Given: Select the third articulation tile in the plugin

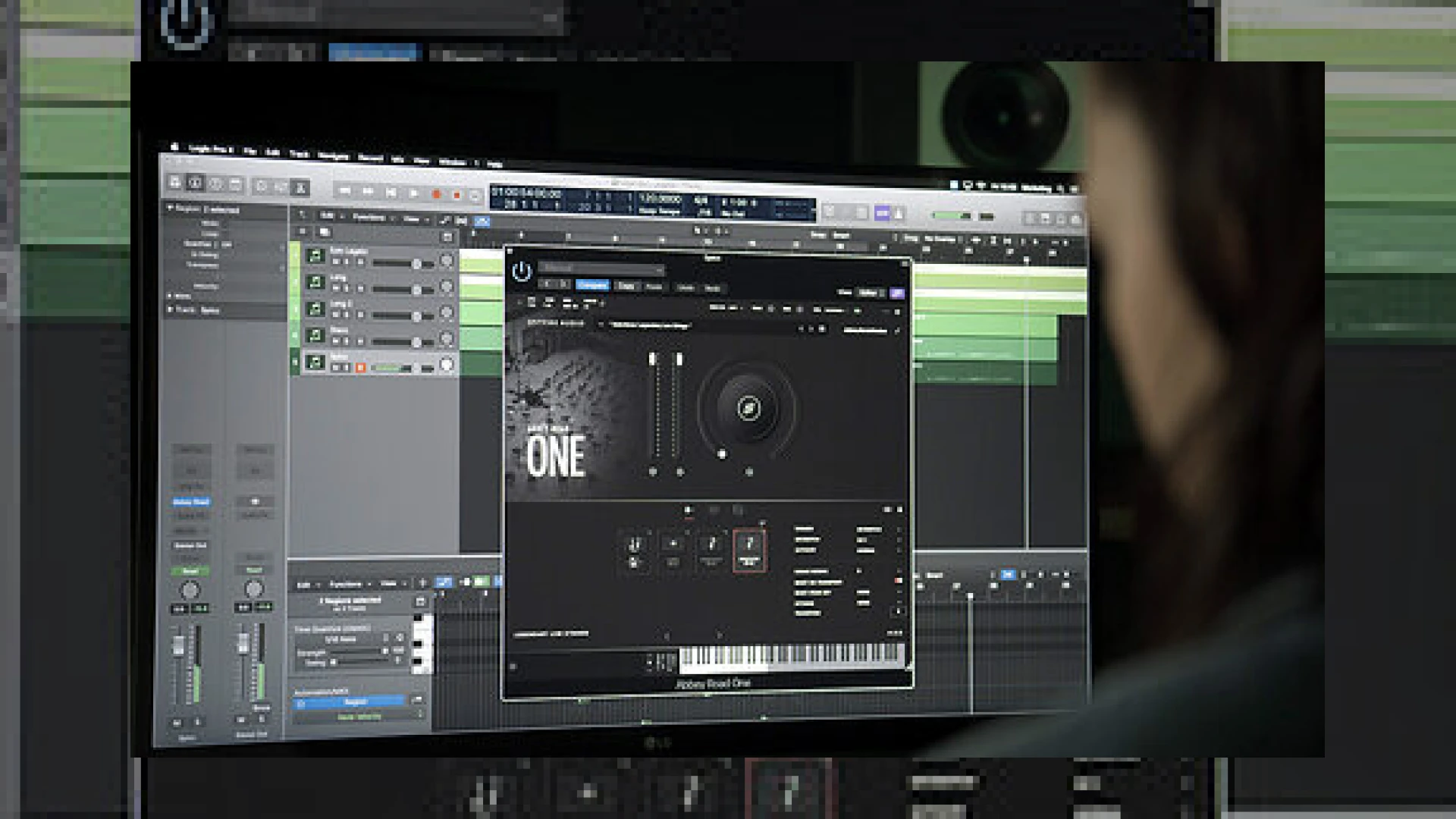Looking at the screenshot, I should pyautogui.click(x=711, y=551).
